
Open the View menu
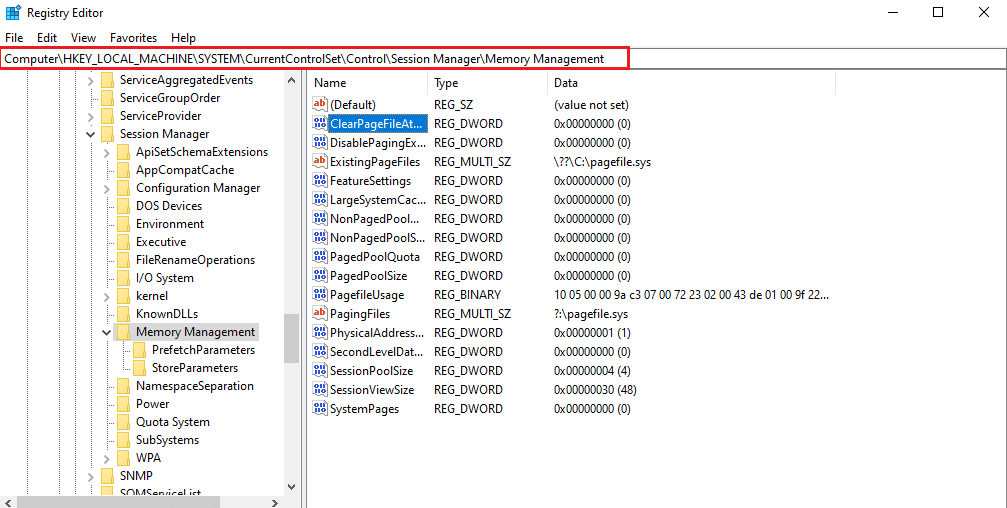coord(83,38)
